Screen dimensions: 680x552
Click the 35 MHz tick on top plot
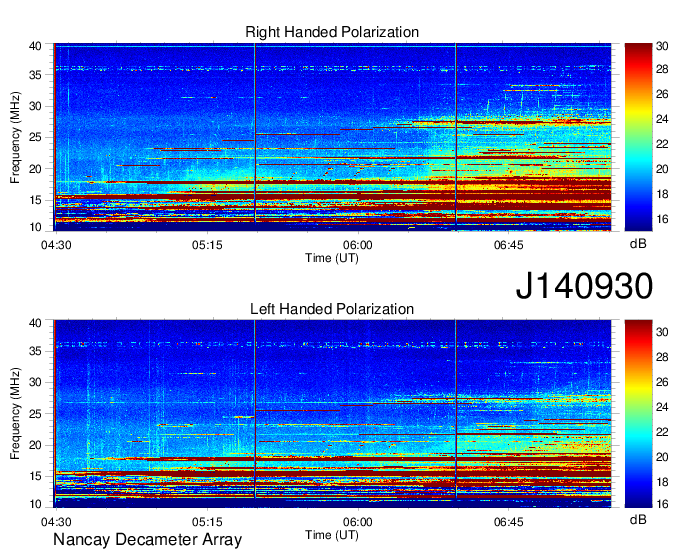tap(35, 75)
